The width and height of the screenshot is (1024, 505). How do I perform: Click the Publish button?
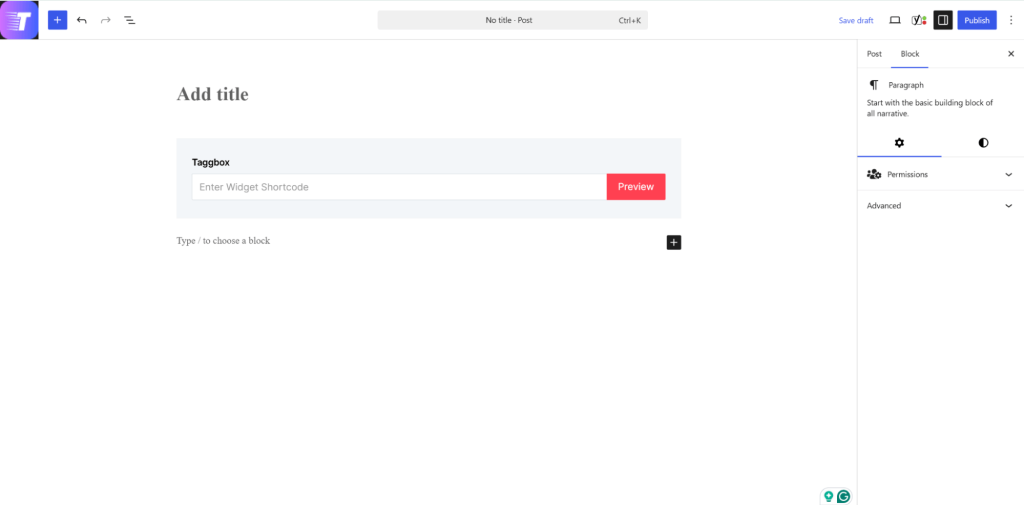(977, 20)
